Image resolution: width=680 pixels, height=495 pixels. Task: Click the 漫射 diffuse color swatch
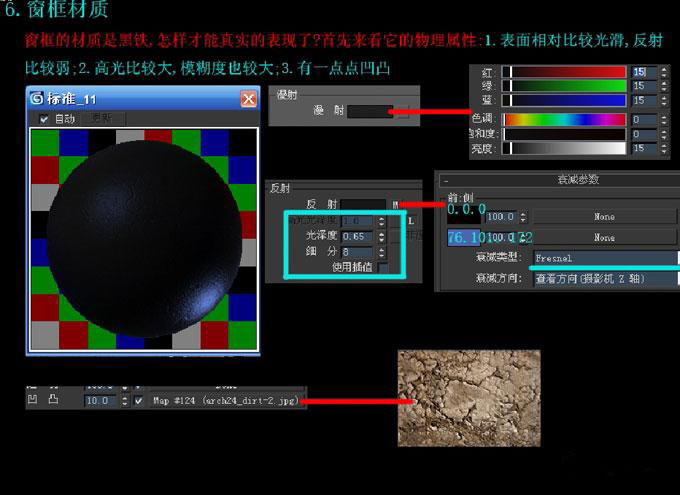(x=370, y=111)
